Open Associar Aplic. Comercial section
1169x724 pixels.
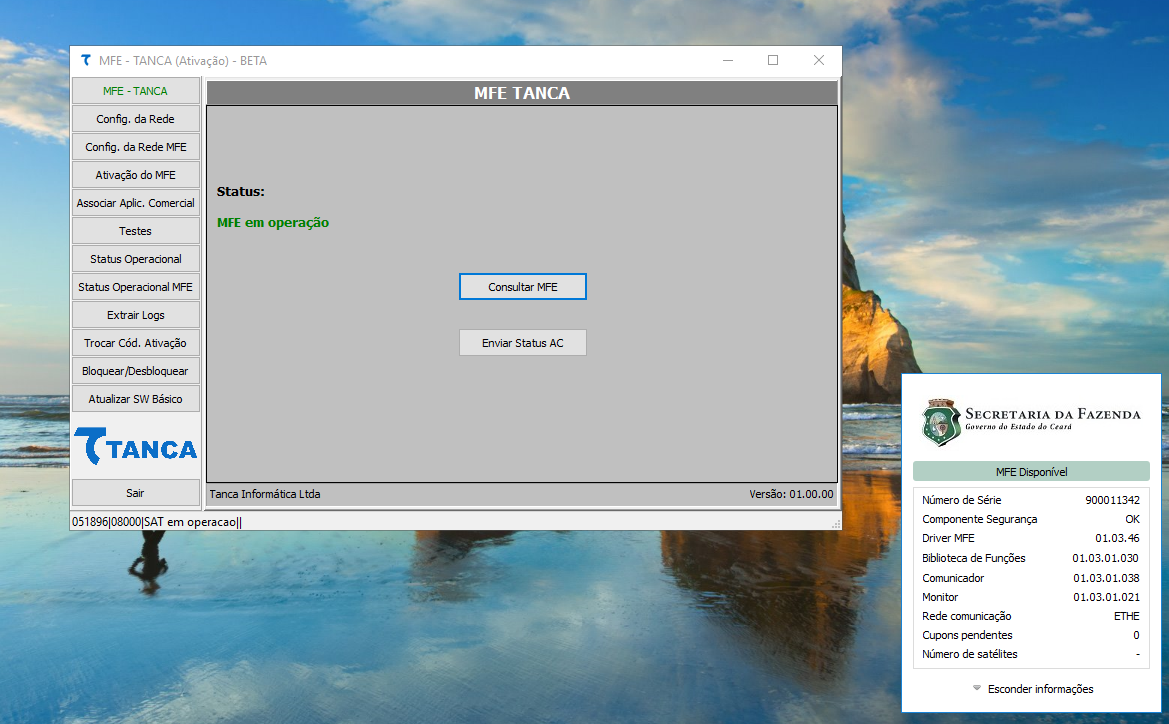136,203
